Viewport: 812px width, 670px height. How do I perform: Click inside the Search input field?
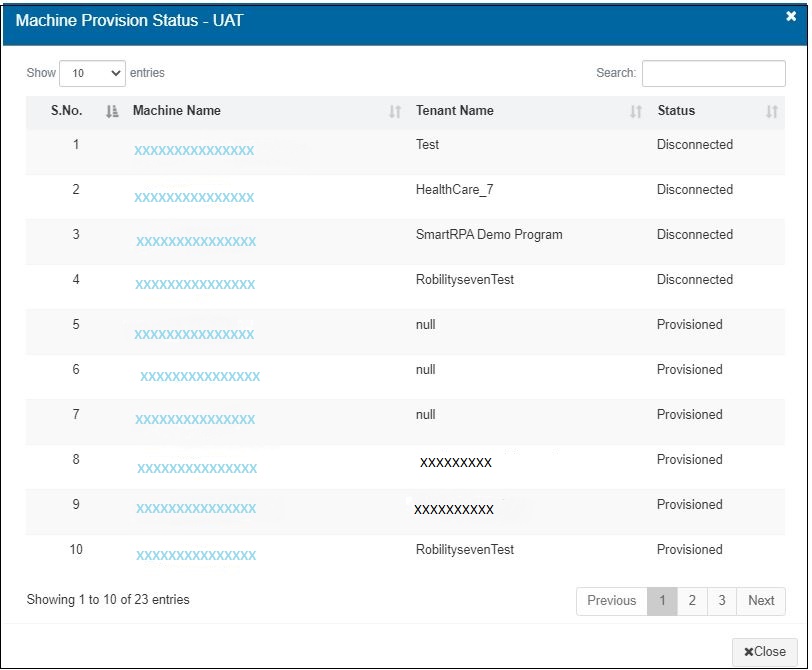(713, 73)
